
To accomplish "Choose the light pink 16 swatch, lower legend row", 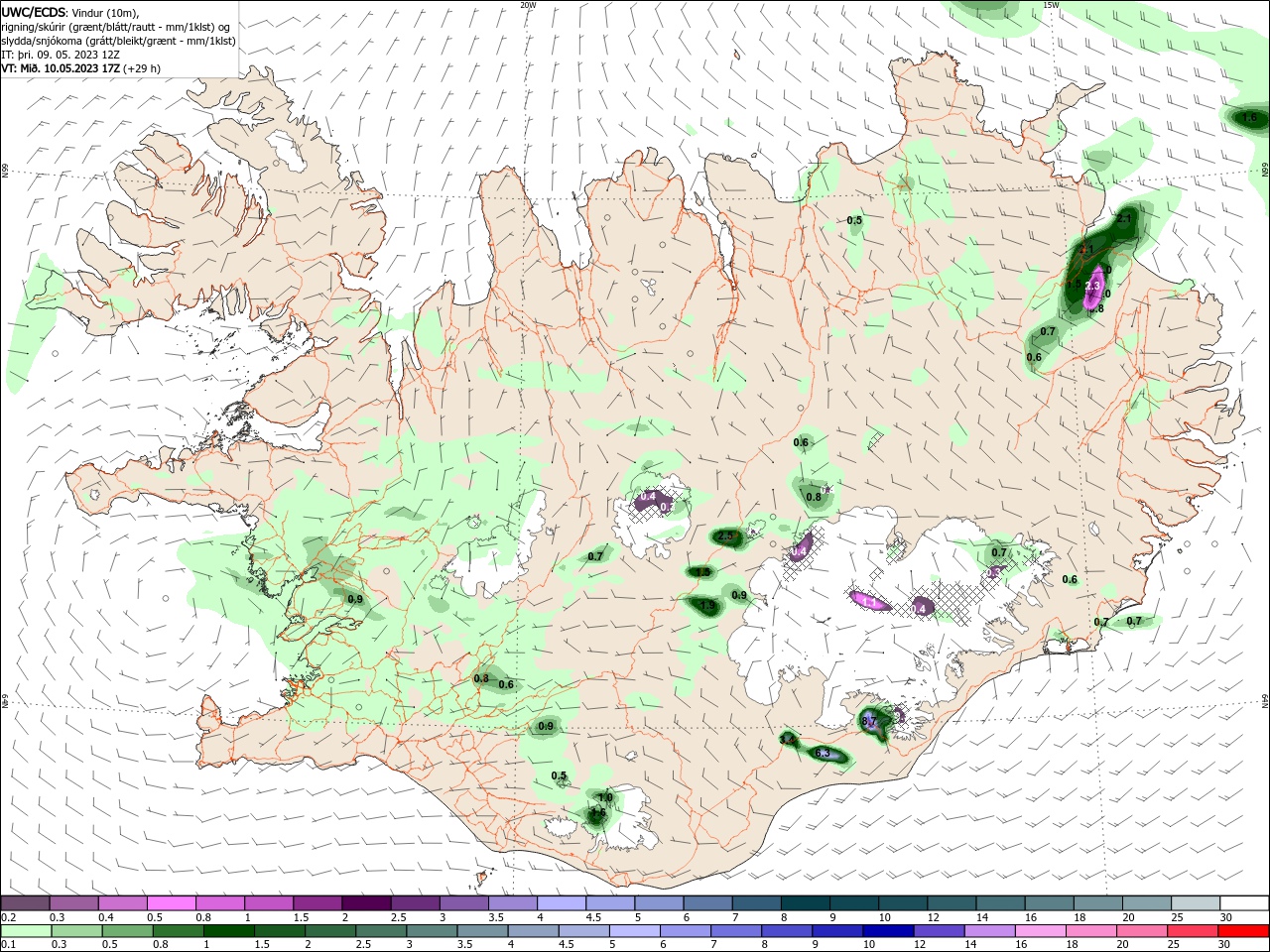I will point(1040,931).
